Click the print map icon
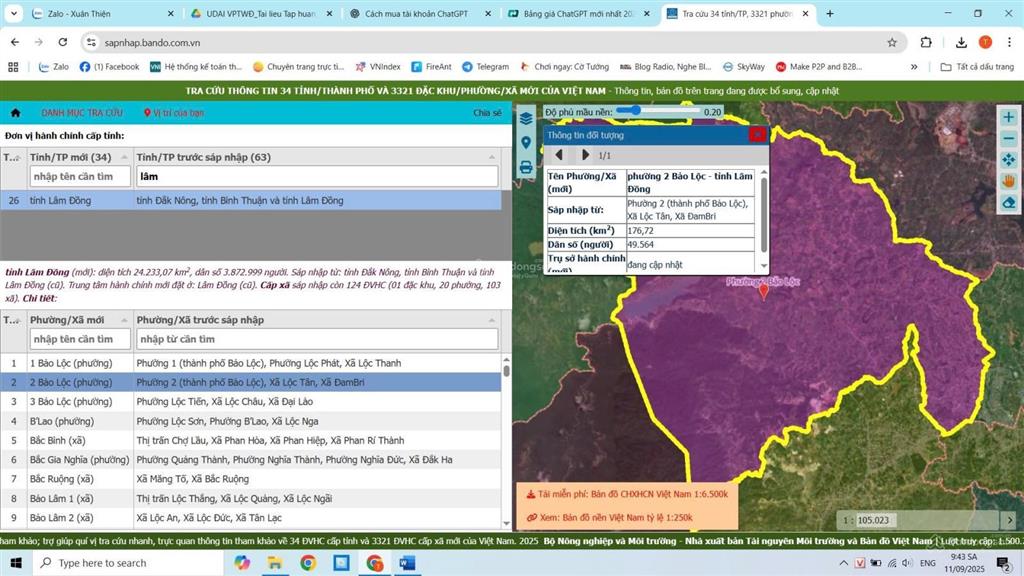 (x=526, y=168)
